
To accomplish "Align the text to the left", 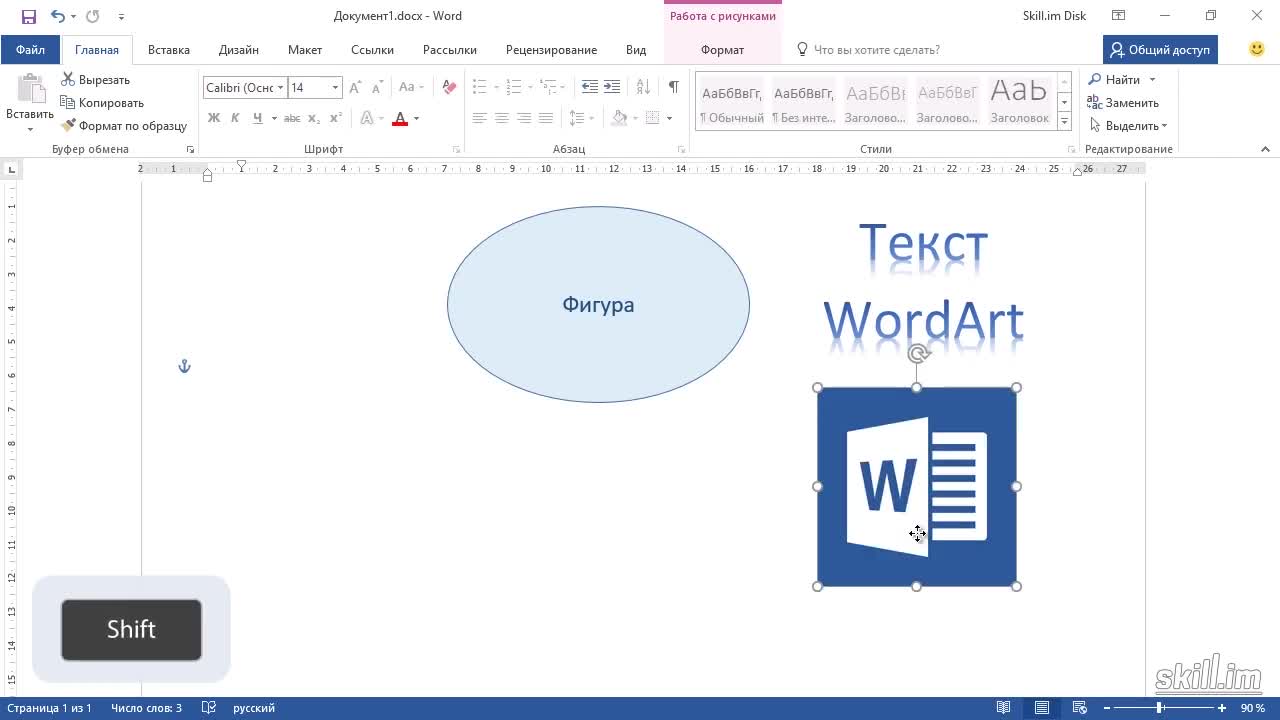I will (x=480, y=118).
